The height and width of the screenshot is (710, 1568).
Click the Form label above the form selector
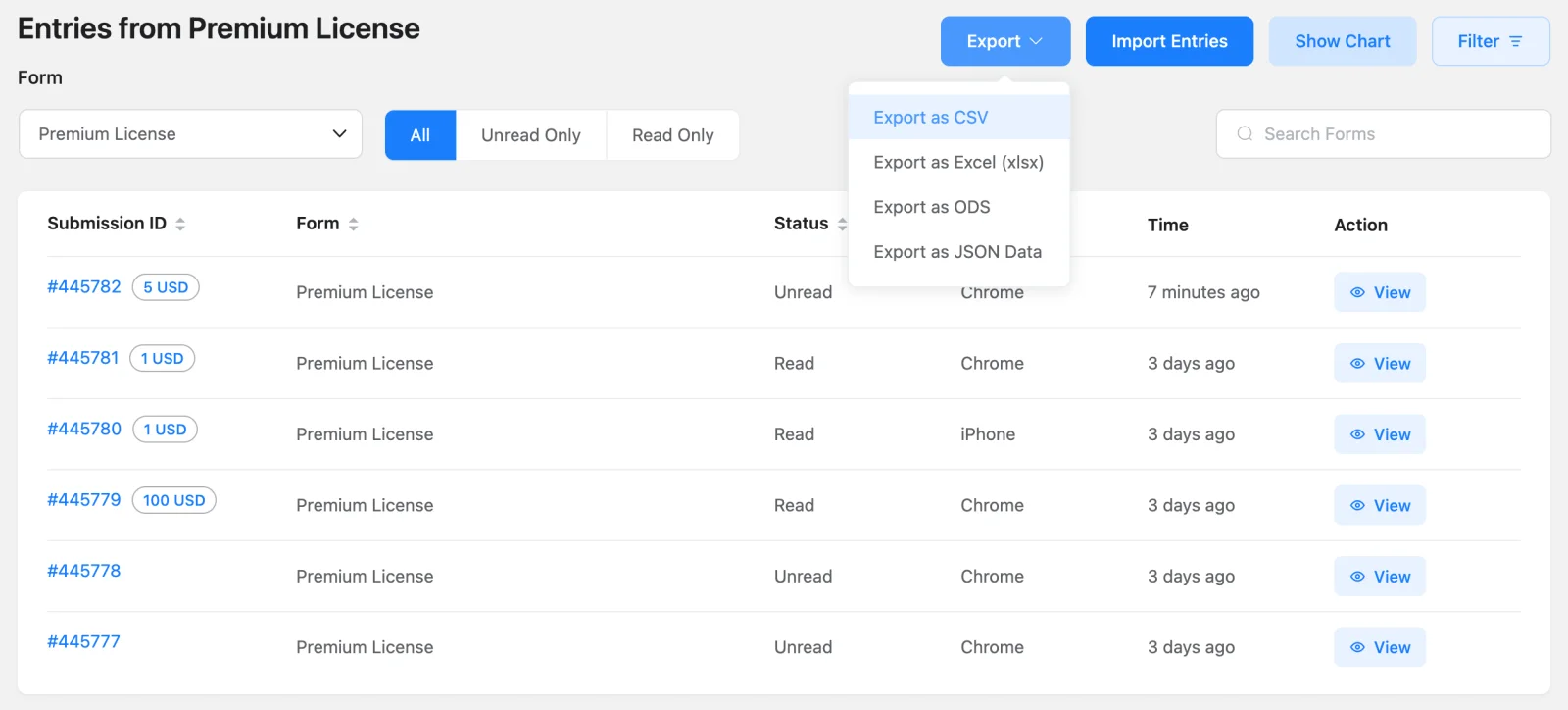point(40,77)
